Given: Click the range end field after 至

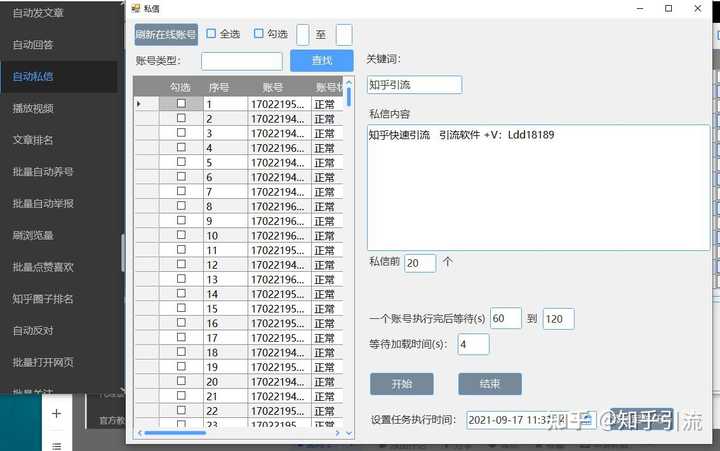Looking at the screenshot, I should pyautogui.click(x=344, y=35).
